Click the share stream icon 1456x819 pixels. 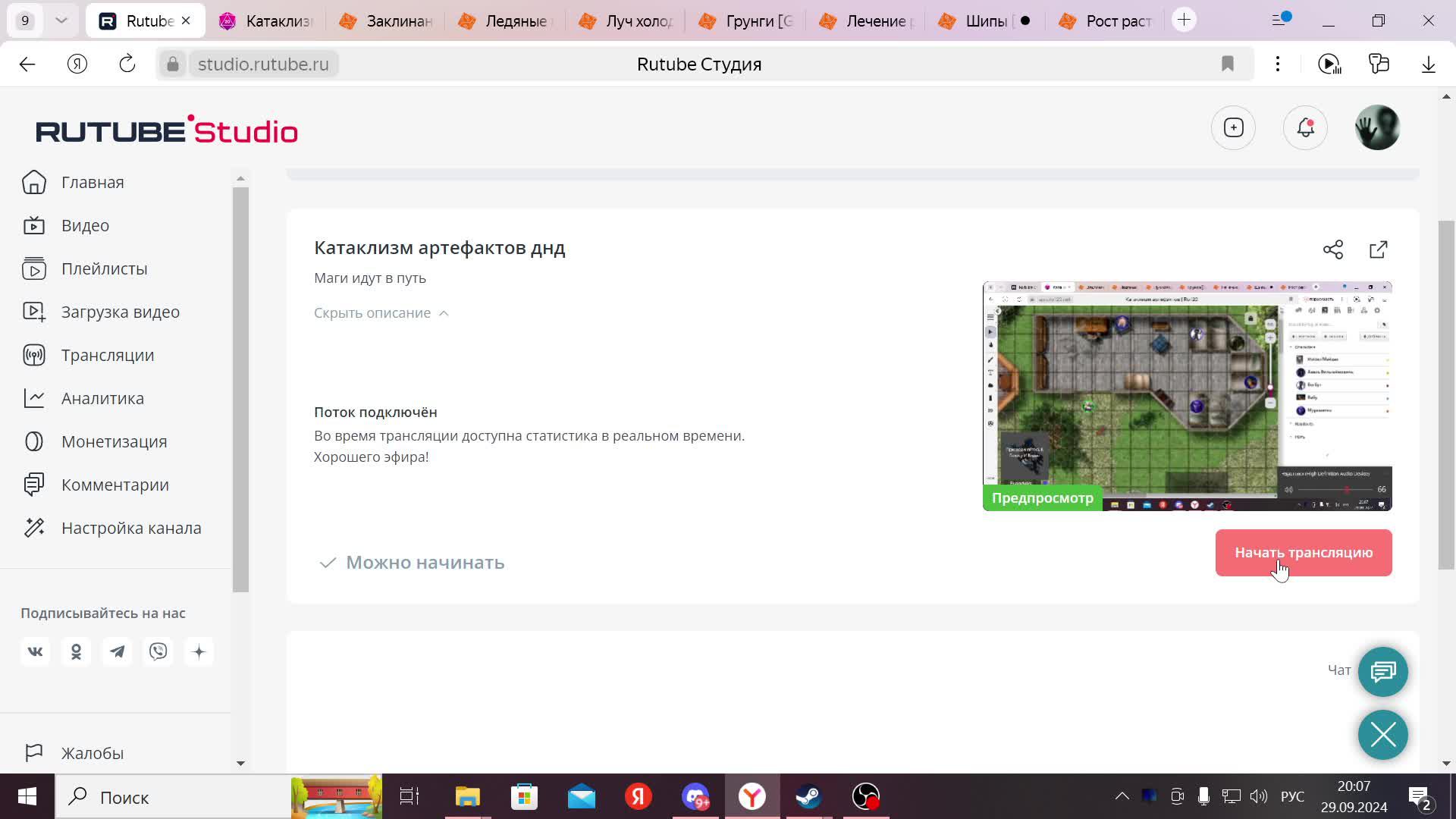pyautogui.click(x=1332, y=249)
